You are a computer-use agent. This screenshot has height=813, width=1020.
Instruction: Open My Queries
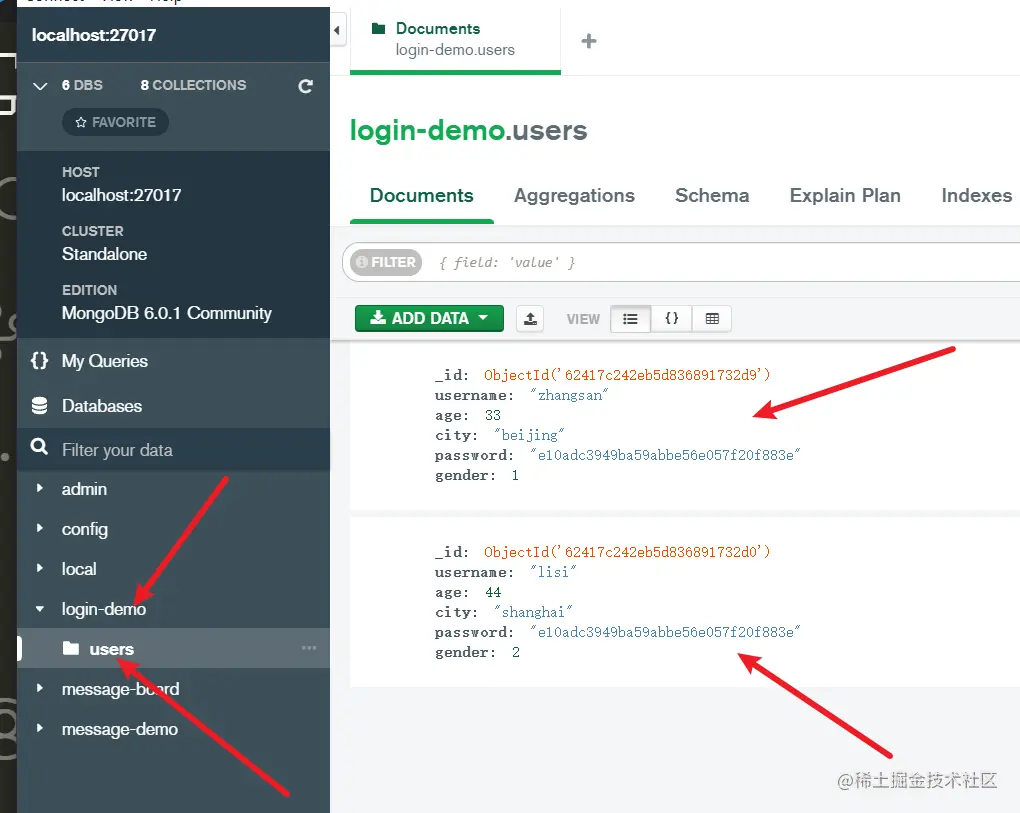pyautogui.click(x=105, y=361)
